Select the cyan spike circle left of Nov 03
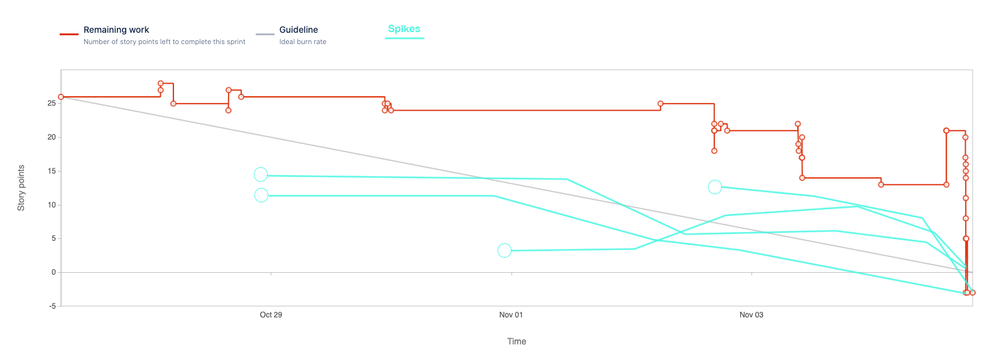 click(x=715, y=187)
